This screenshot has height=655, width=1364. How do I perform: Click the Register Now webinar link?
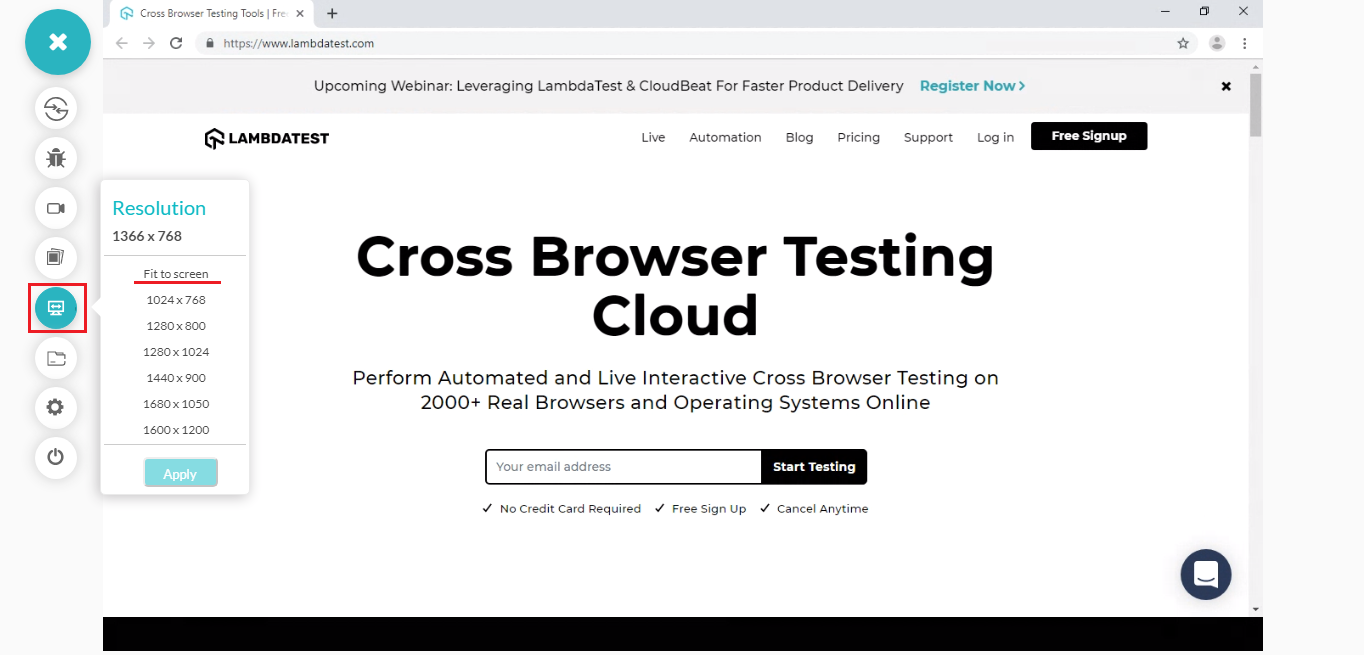coord(971,86)
